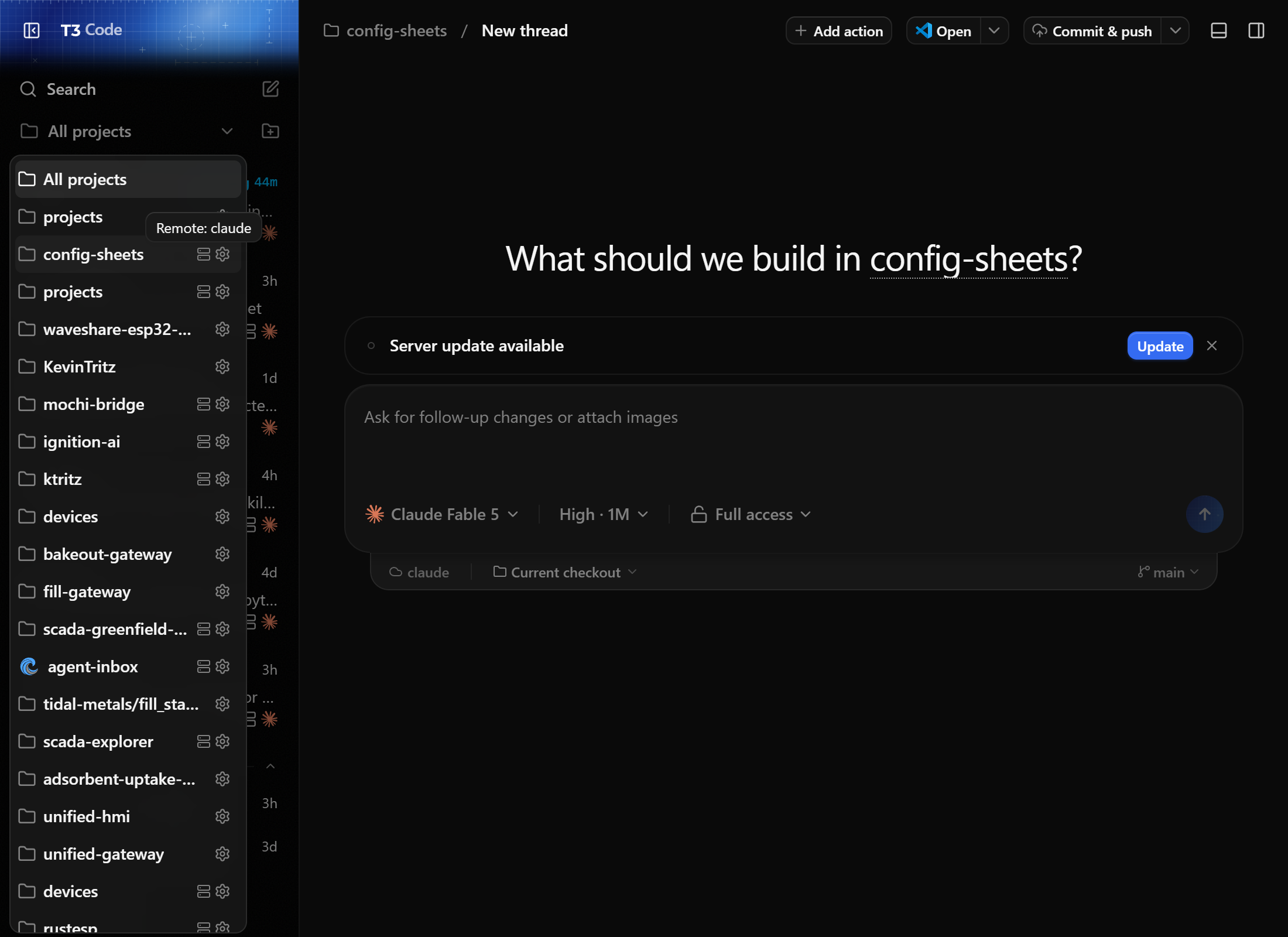Click the Add action button
Image resolution: width=1288 pixels, height=937 pixels.
[838, 30]
